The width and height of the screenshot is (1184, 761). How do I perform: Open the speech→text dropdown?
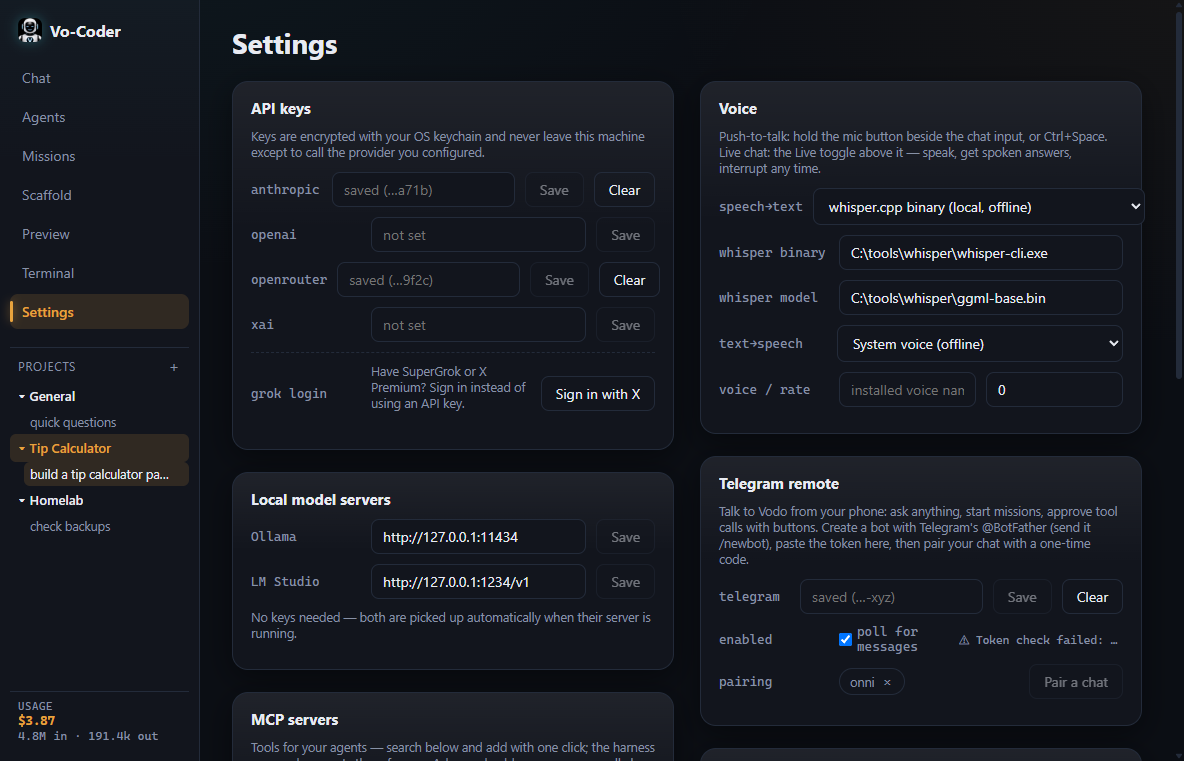(x=979, y=207)
